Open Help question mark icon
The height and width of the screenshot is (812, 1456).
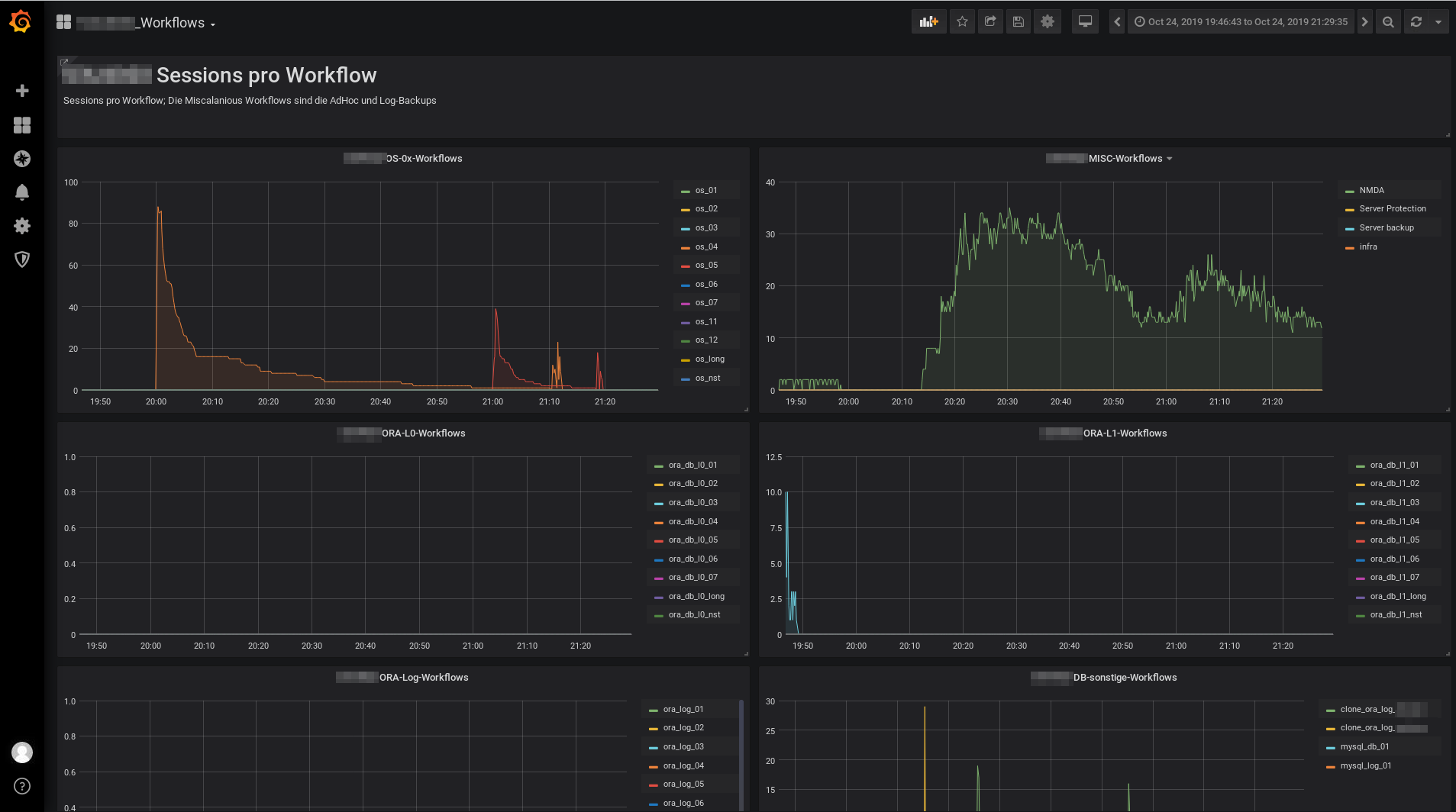point(22,786)
